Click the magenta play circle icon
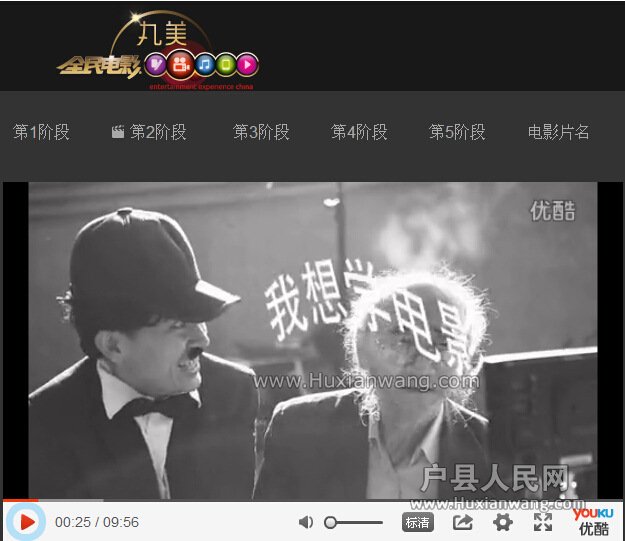625x541 pixels. tap(248, 64)
